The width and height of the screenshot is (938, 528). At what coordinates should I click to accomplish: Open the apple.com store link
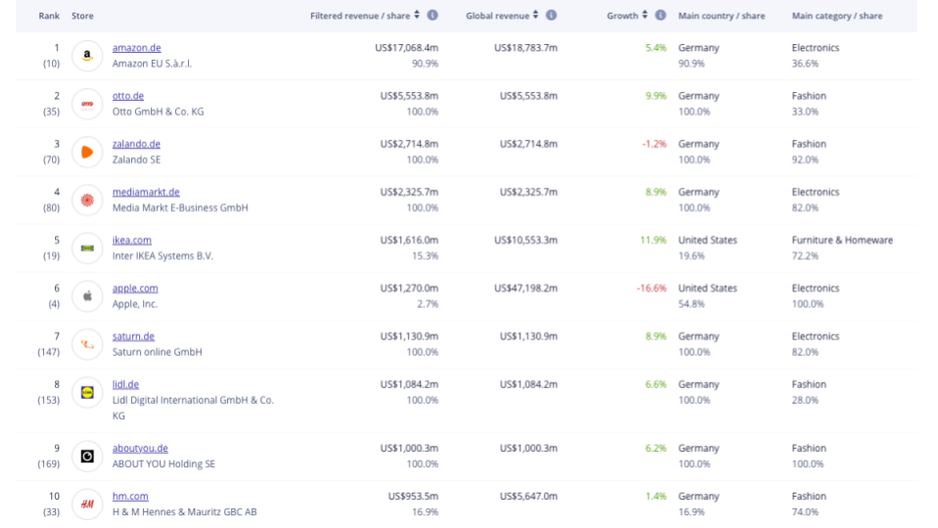click(x=135, y=288)
